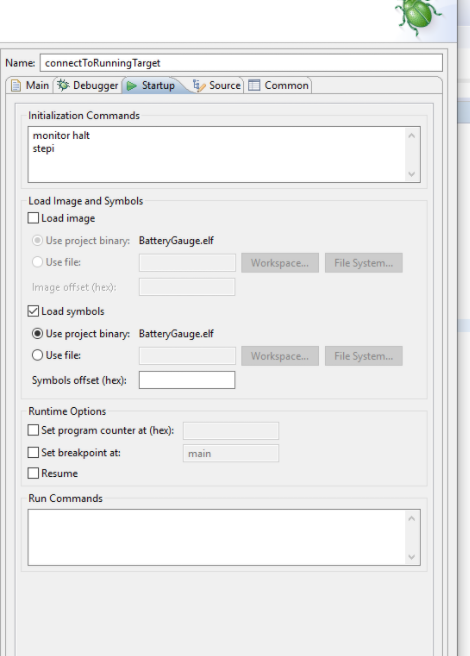Switch to the Debugger tab

(x=88, y=85)
